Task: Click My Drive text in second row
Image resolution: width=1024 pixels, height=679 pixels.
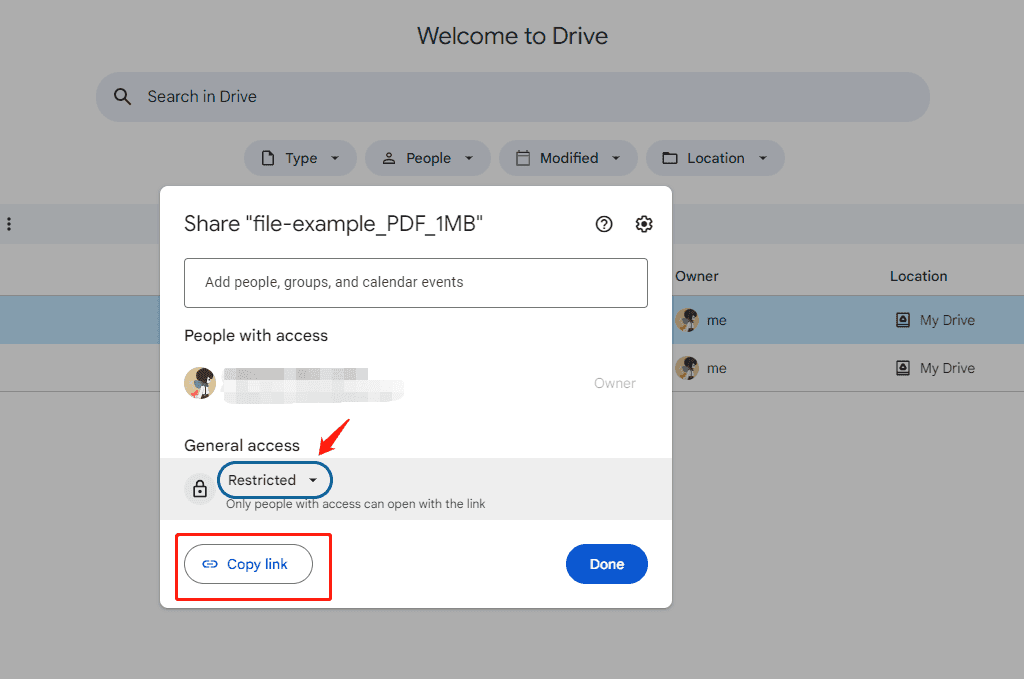Action: coord(947,368)
